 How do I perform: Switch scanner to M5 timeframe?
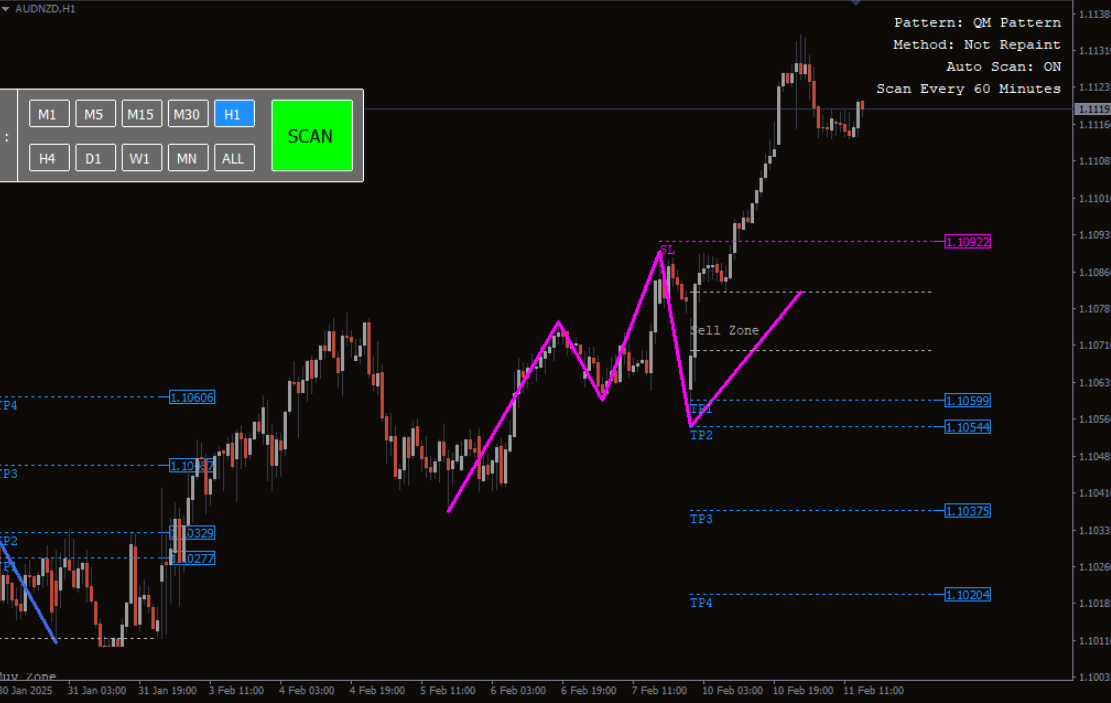[95, 114]
